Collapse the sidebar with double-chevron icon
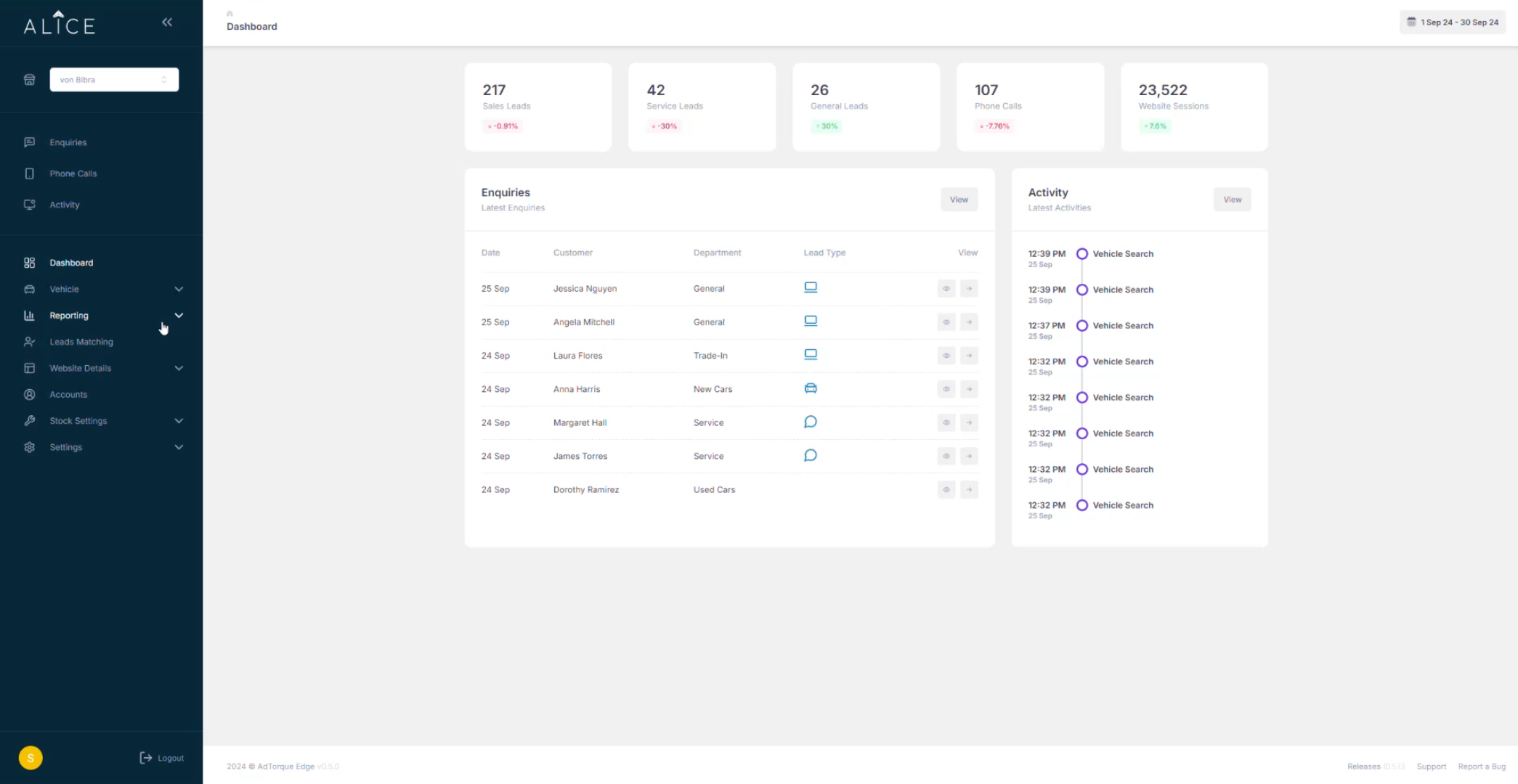1518x784 pixels. click(x=167, y=23)
